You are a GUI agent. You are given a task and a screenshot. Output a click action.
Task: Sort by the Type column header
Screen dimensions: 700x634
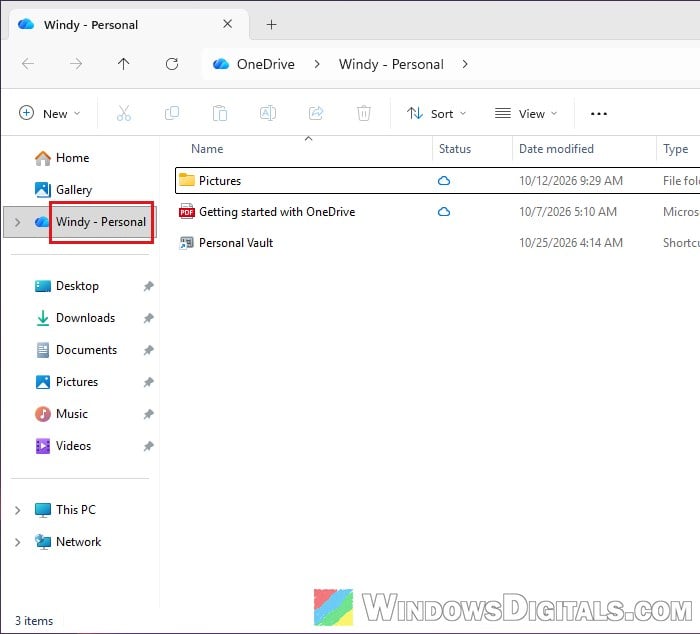675,149
